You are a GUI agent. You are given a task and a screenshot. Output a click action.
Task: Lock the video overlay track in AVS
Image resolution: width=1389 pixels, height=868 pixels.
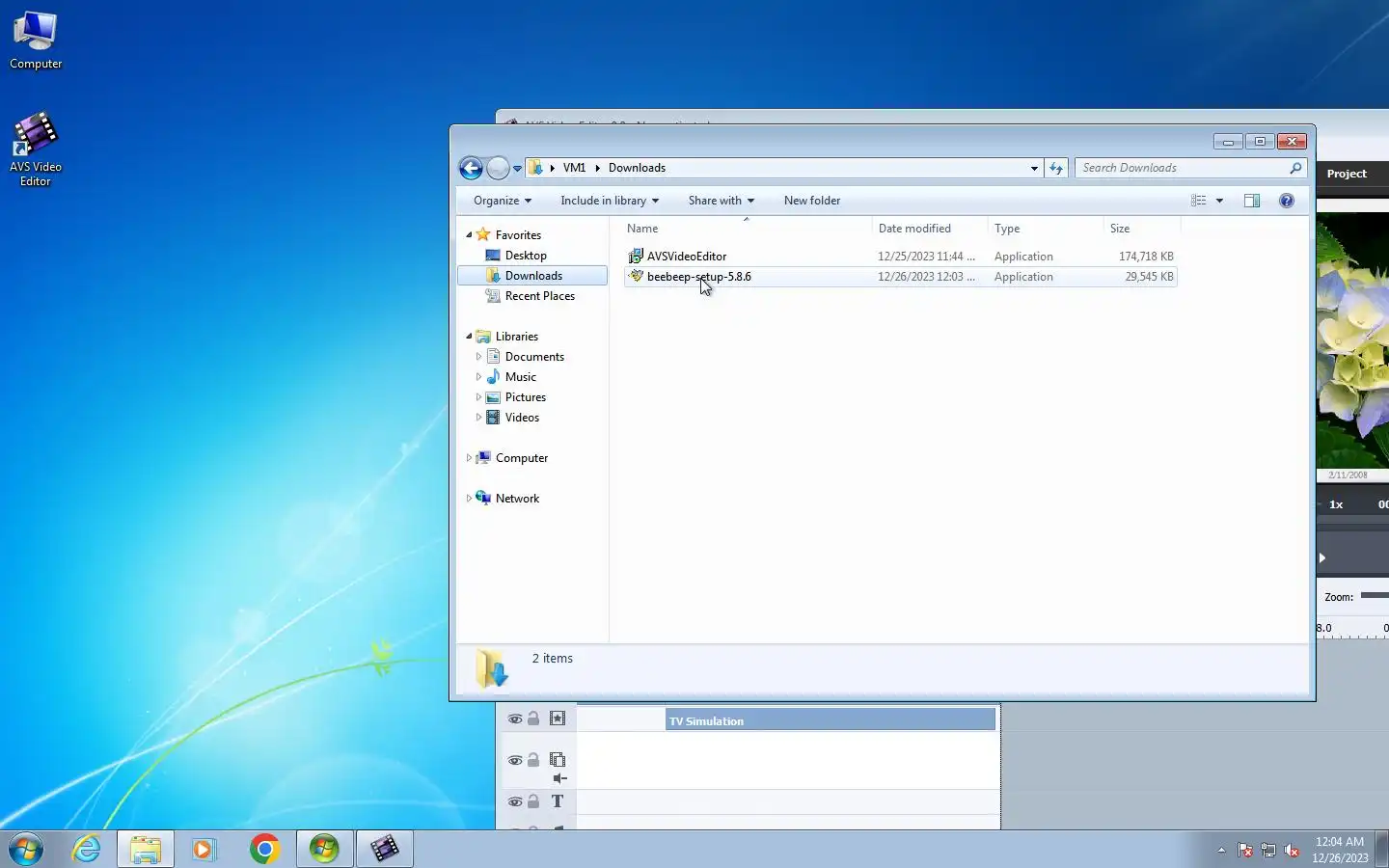[x=533, y=760]
